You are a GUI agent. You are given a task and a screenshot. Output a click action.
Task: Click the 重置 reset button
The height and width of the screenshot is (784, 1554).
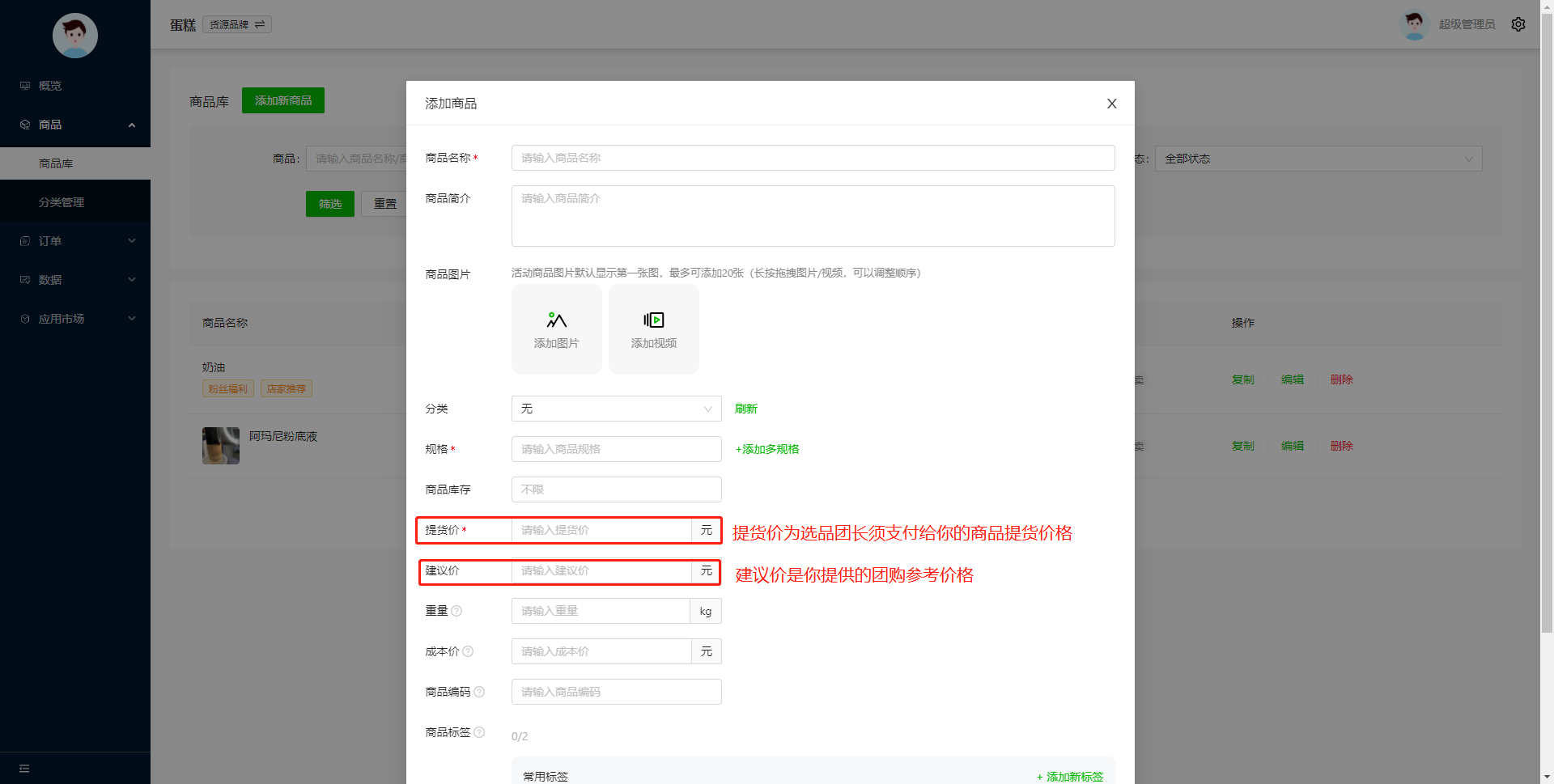tap(384, 204)
